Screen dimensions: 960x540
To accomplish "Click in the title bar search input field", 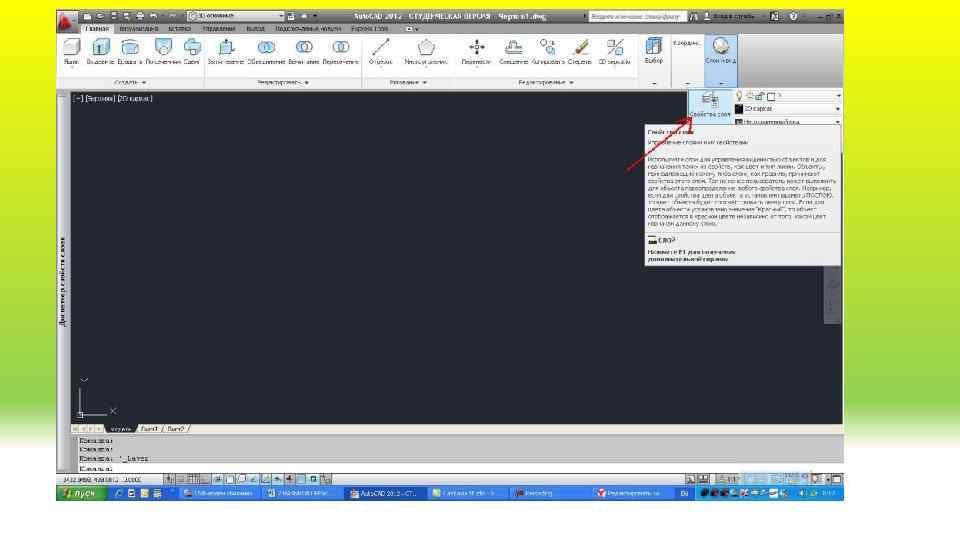I will (x=637, y=17).
